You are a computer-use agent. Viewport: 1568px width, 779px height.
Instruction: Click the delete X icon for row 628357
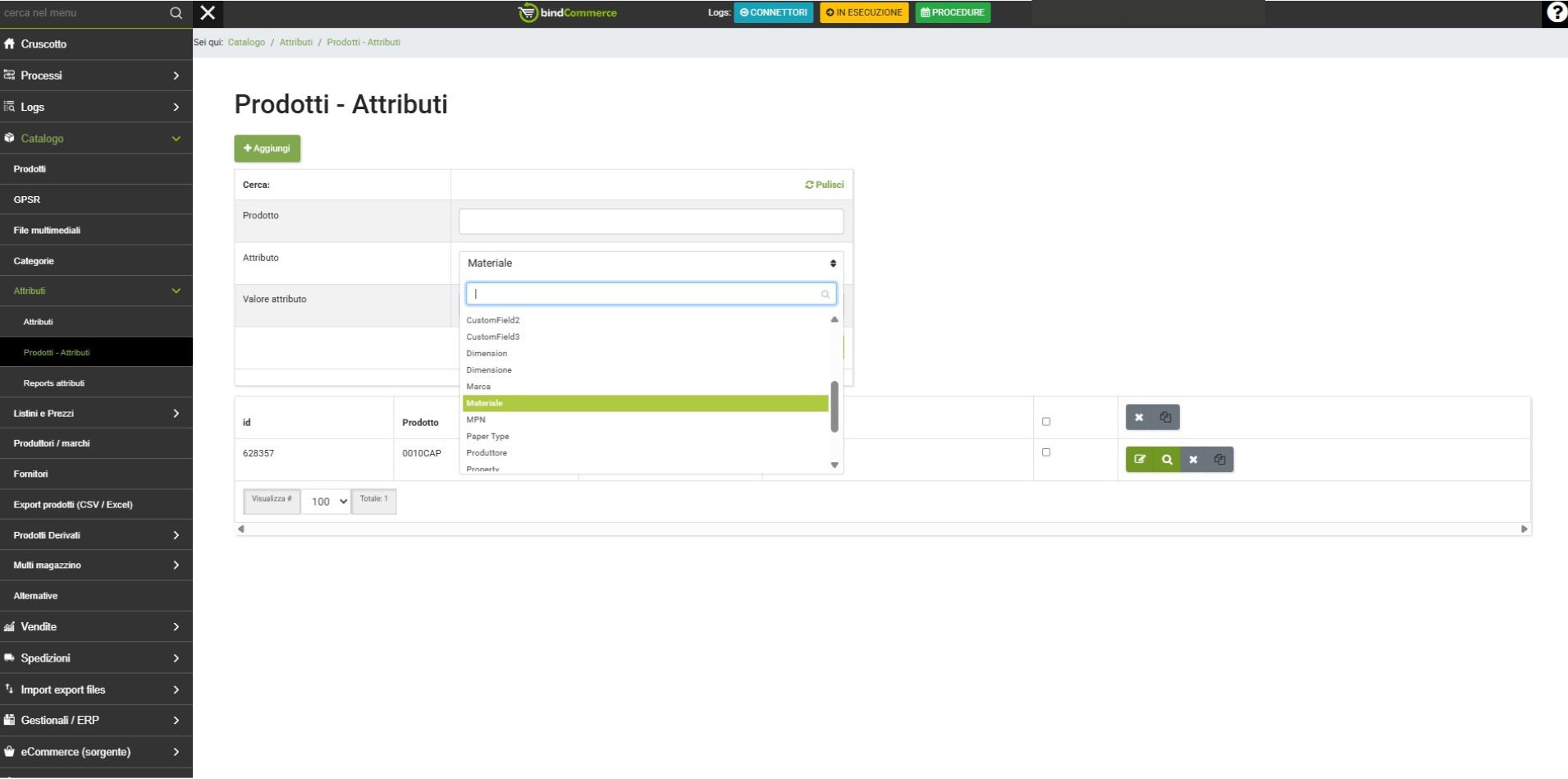pyautogui.click(x=1193, y=460)
